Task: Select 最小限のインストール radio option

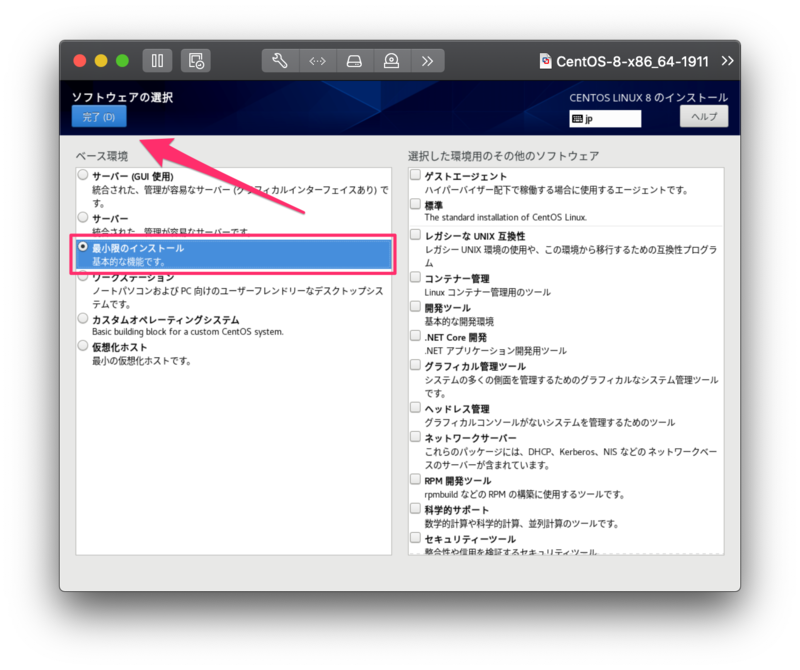Action: pos(83,247)
